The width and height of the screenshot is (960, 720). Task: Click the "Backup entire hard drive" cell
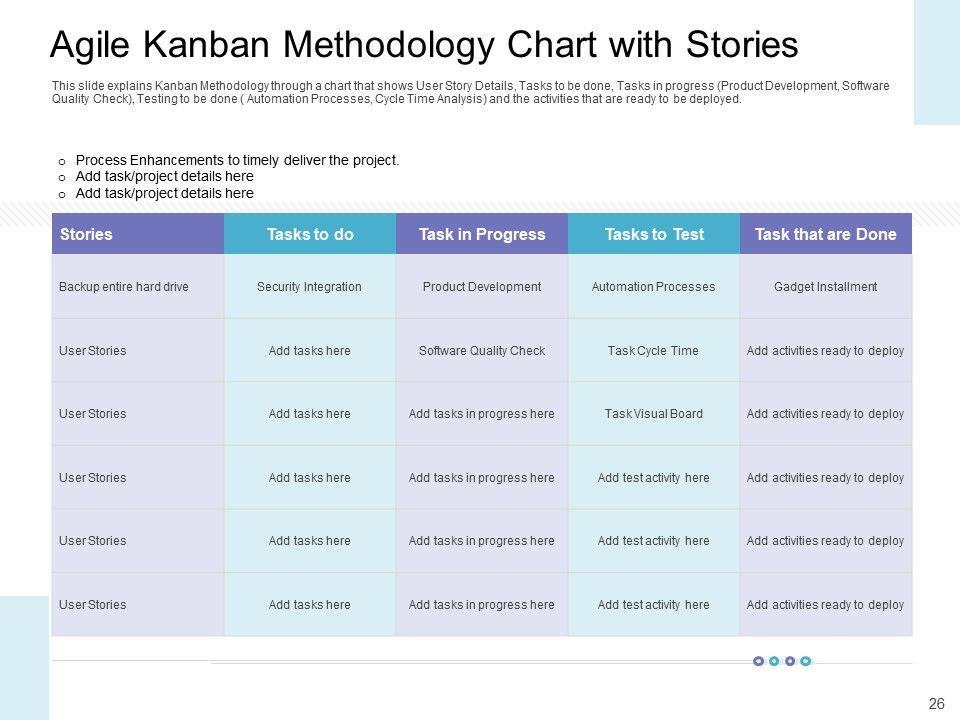click(x=124, y=287)
